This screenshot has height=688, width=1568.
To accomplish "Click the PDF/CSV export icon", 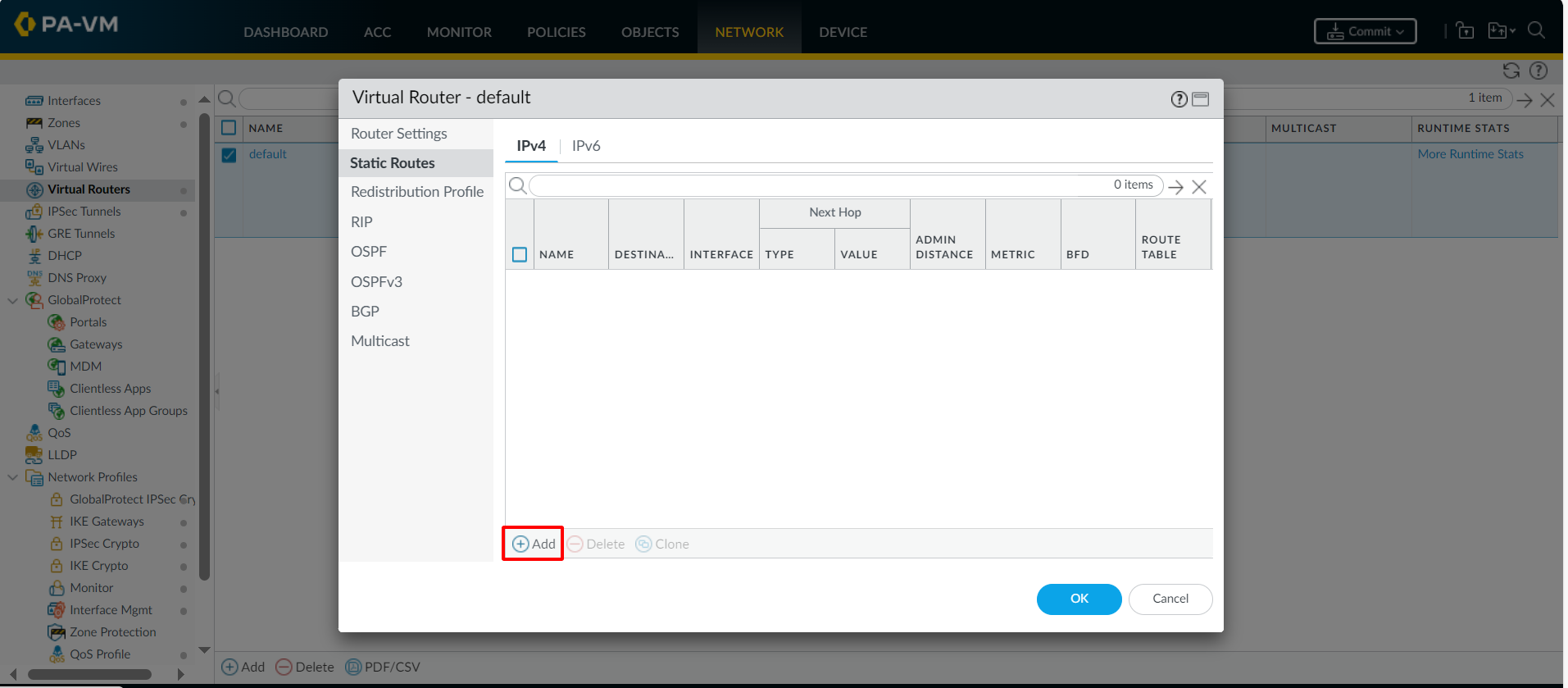I will tap(353, 667).
